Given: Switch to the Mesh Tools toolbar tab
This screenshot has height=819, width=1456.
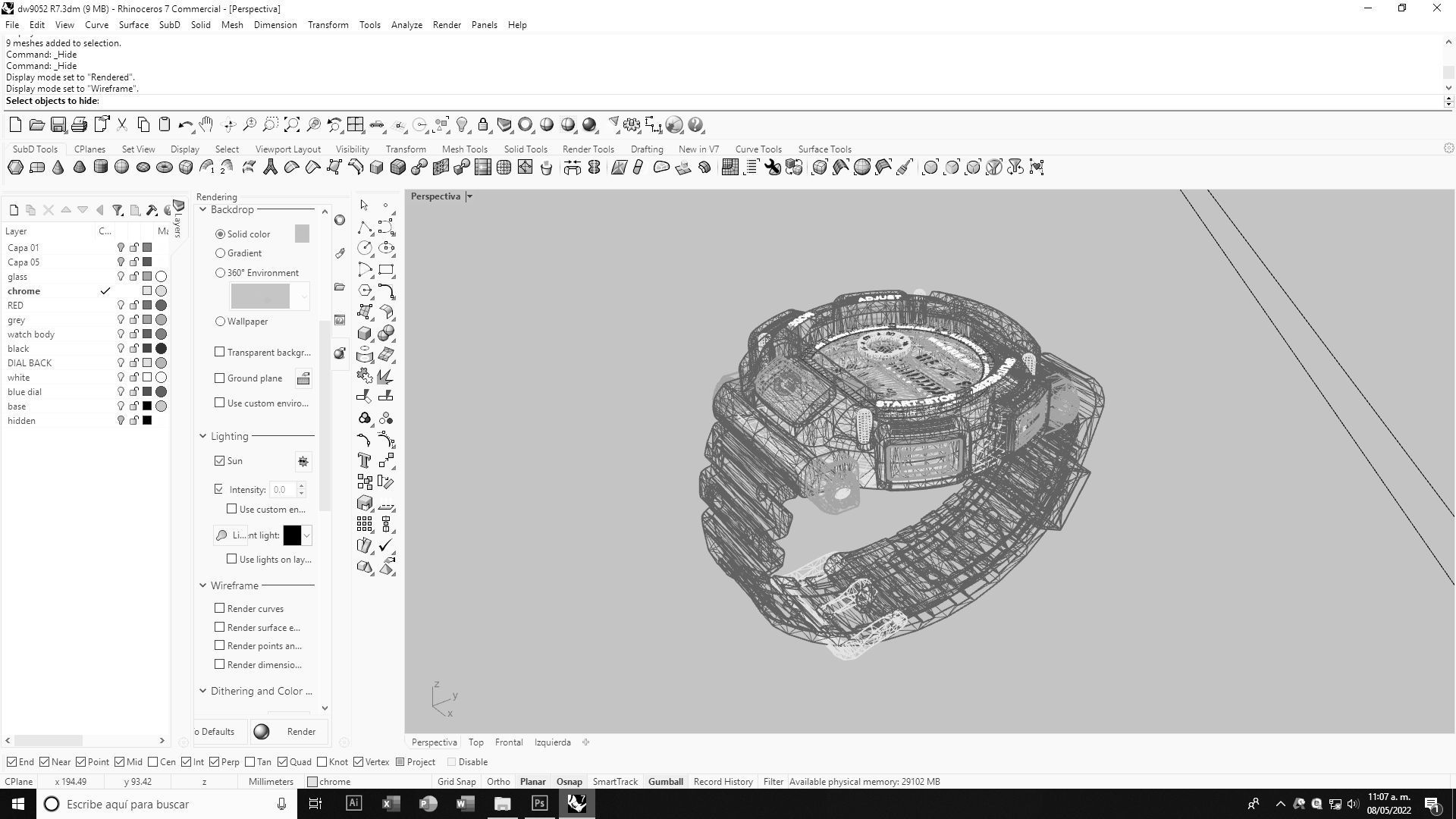Looking at the screenshot, I should pos(464,149).
